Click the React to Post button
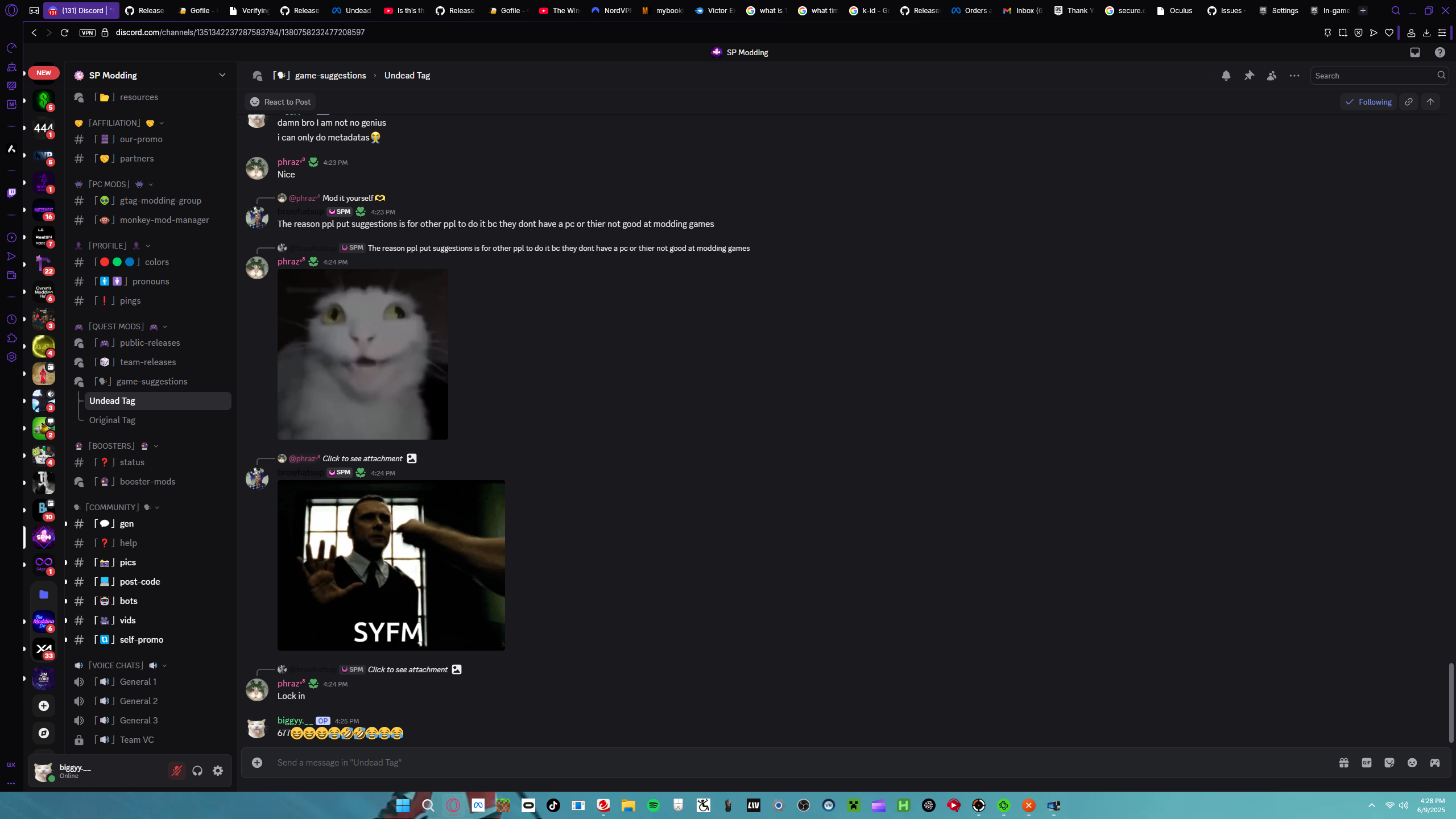 click(280, 102)
